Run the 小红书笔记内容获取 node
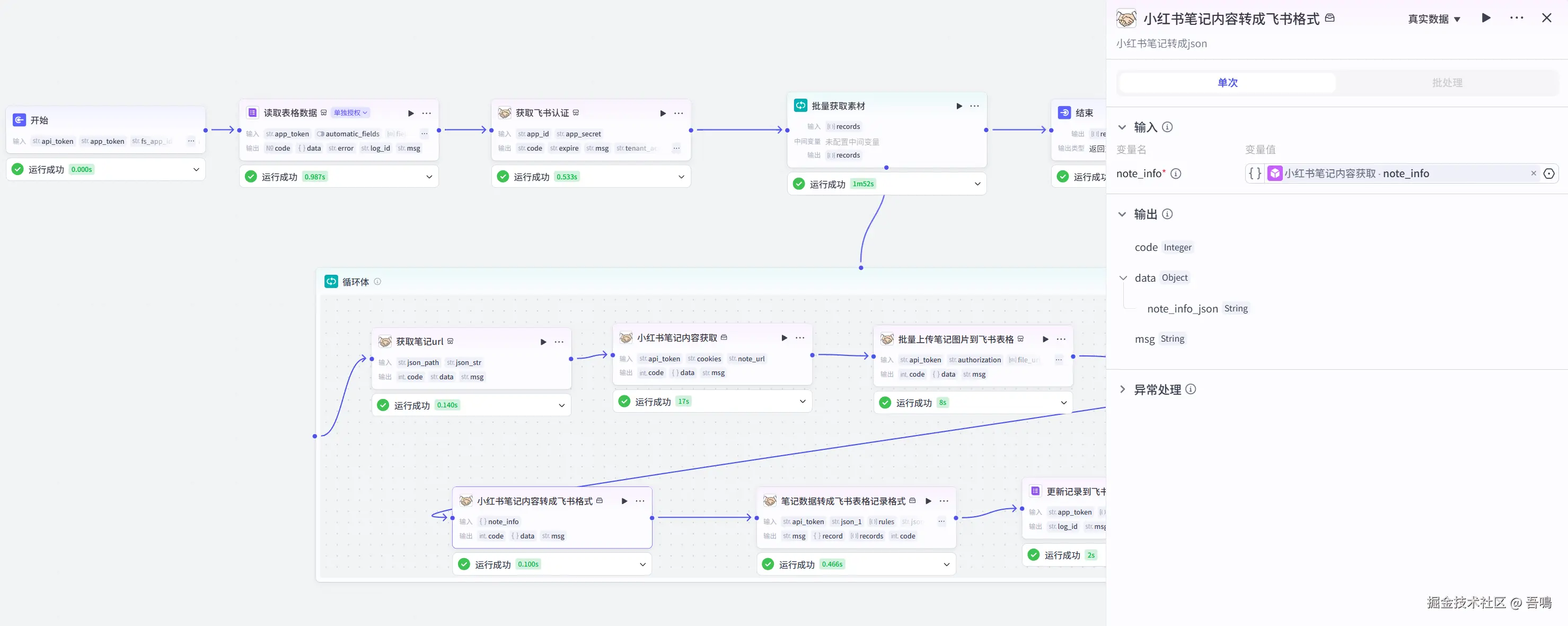 [784, 338]
